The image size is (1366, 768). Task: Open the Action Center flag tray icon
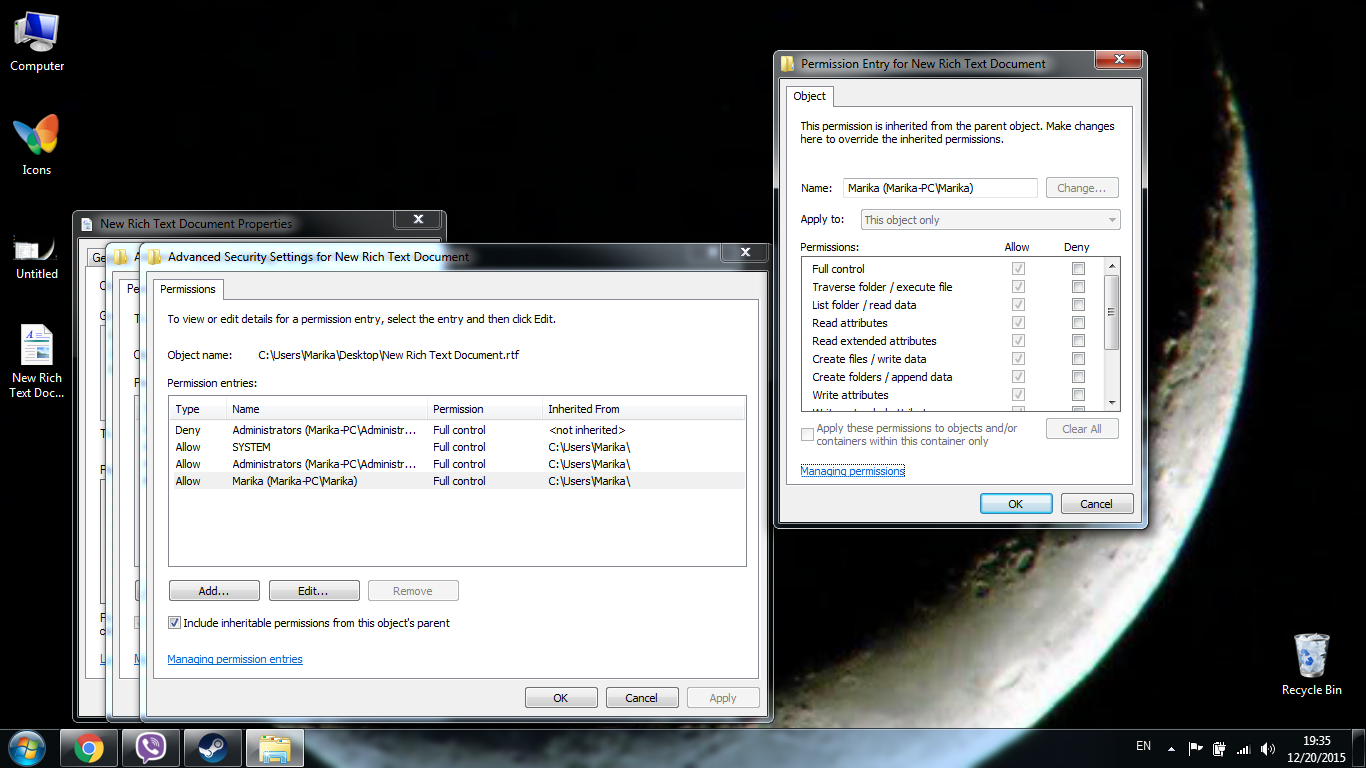pos(1195,748)
